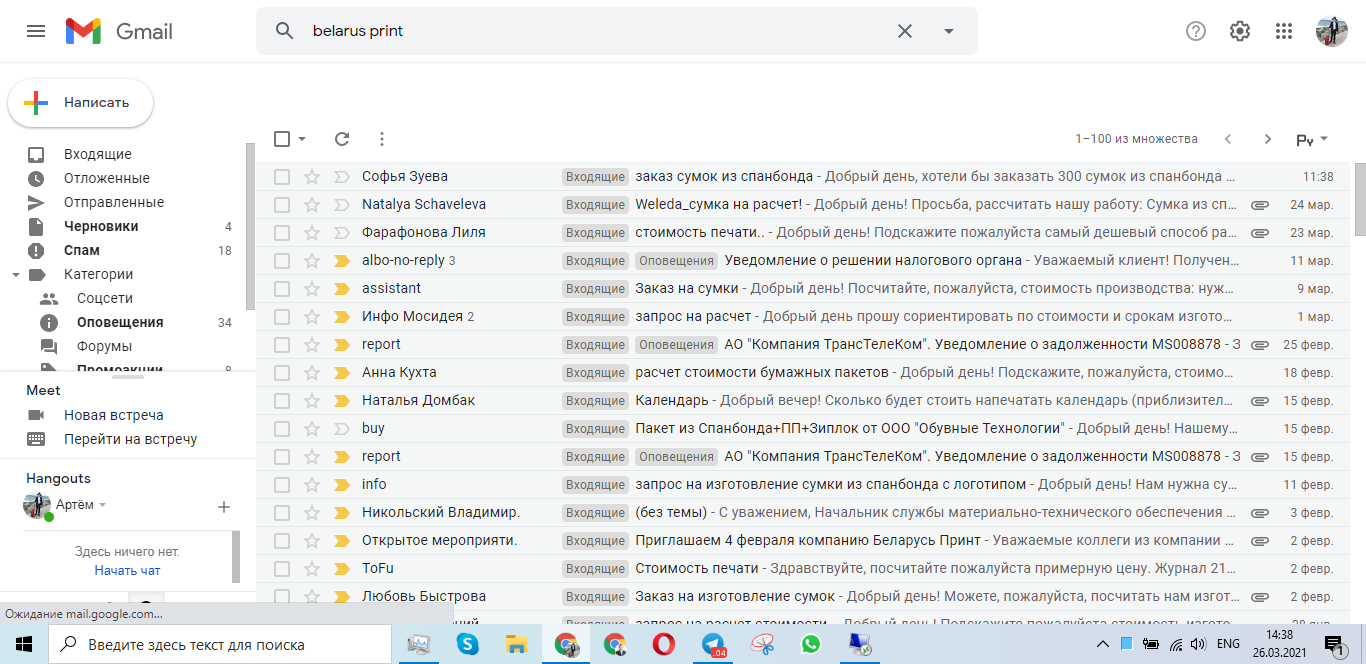Go to the older results page
1366x664 pixels.
[1268, 139]
